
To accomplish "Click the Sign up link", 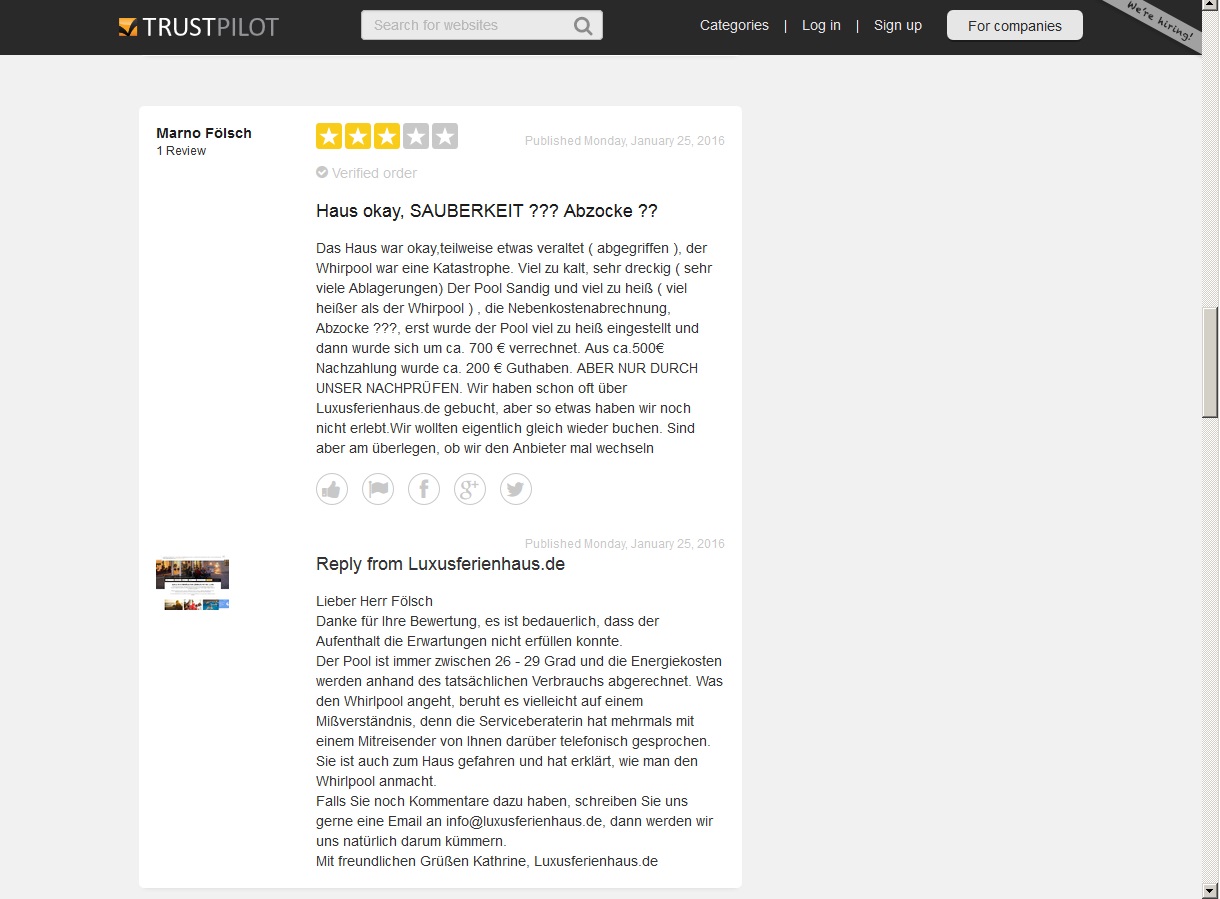I will click(898, 26).
